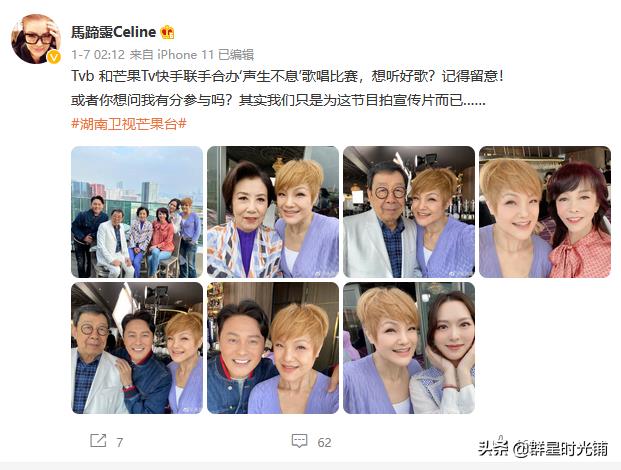621x470 pixels.
Task: Click the repost share icon
Action: 98,441
